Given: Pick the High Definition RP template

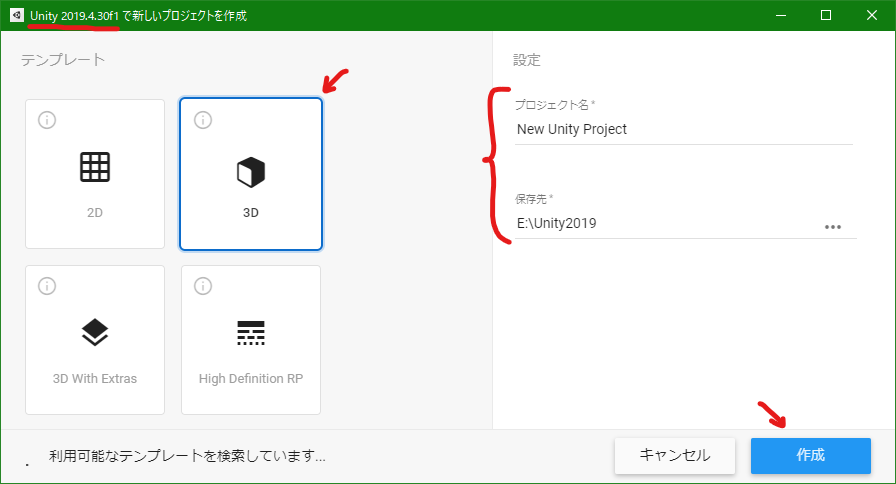Looking at the screenshot, I should pyautogui.click(x=251, y=340).
